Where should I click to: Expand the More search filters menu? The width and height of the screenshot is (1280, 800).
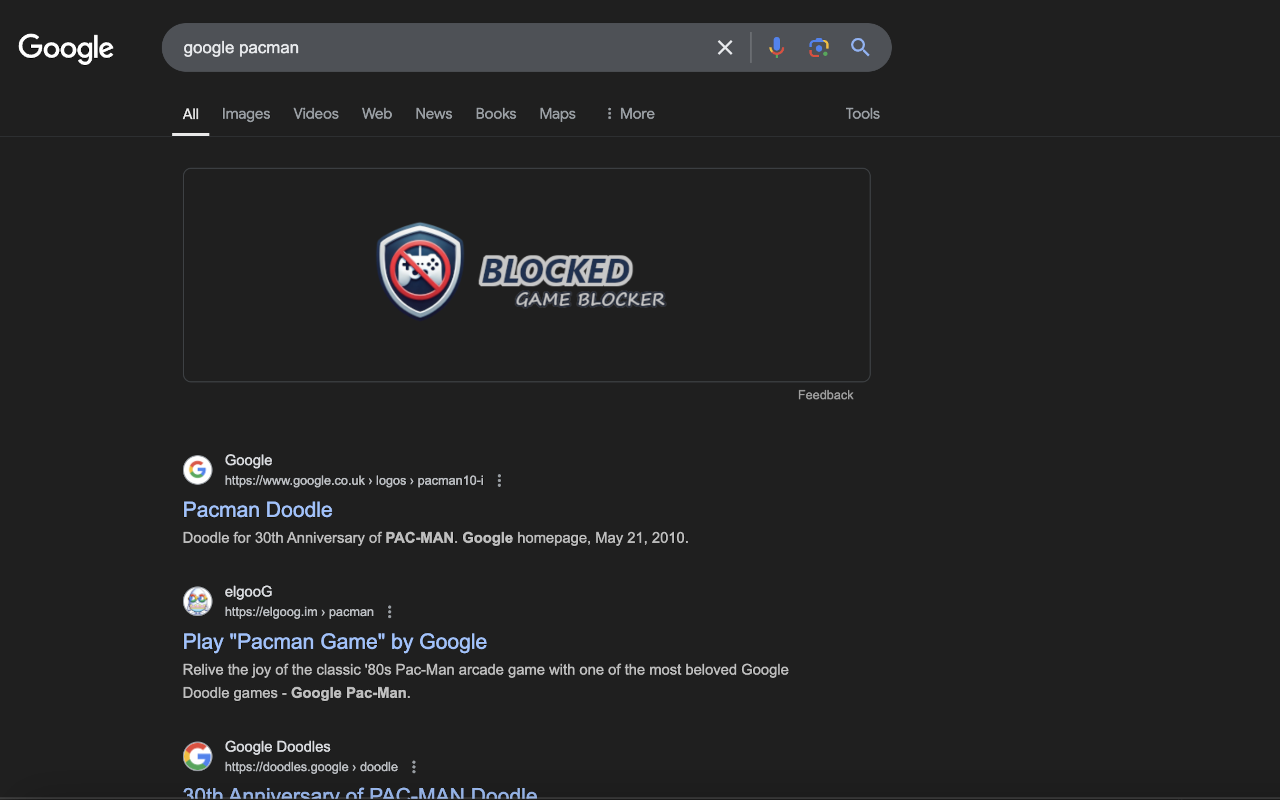tap(629, 114)
